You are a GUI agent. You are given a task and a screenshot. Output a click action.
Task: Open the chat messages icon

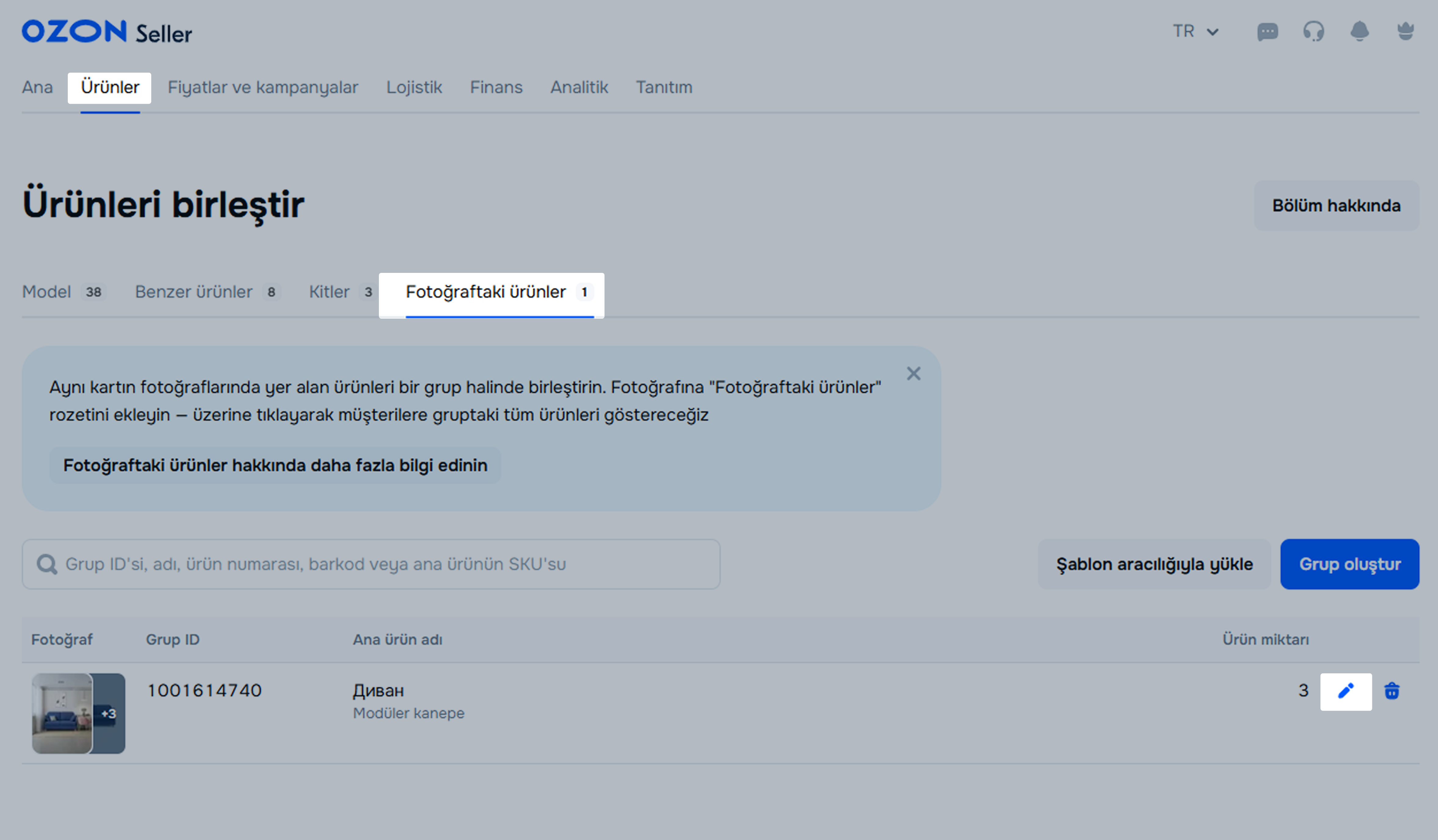(1267, 31)
